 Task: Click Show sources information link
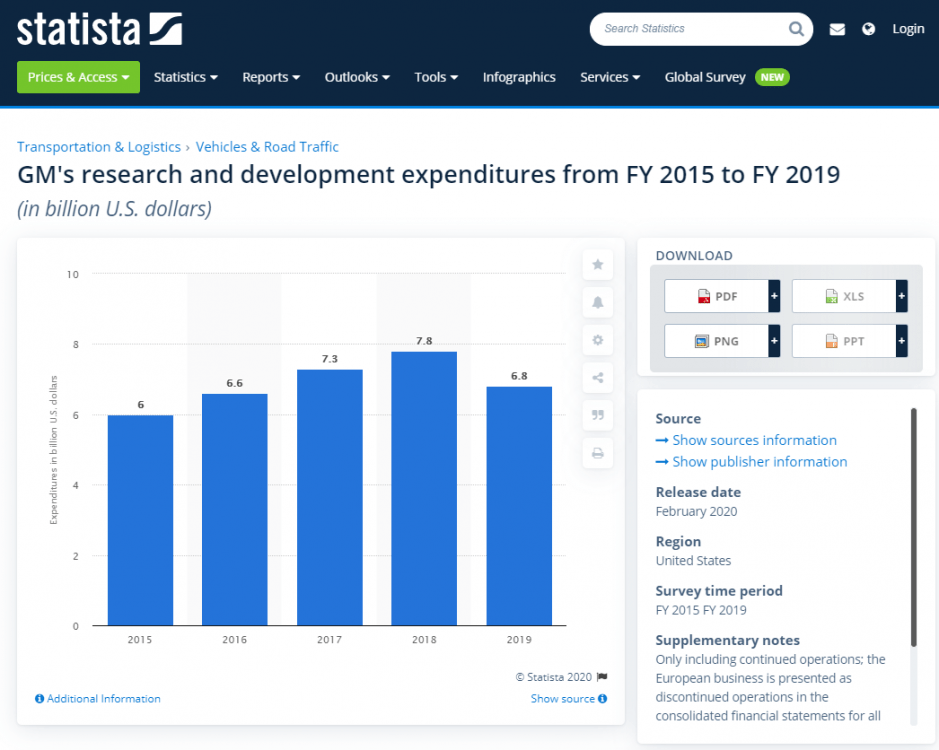click(754, 440)
